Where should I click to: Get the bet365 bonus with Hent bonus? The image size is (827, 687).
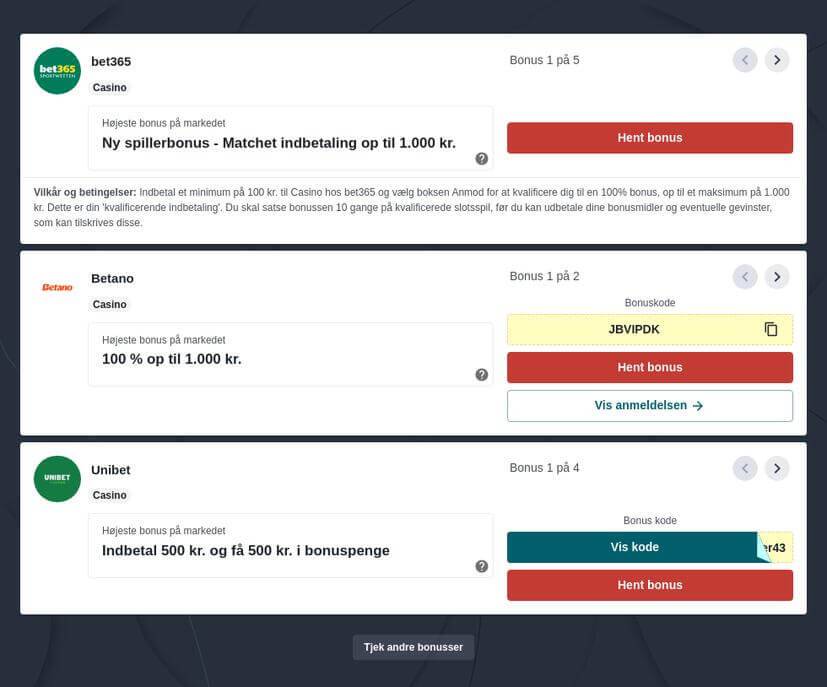coord(650,138)
